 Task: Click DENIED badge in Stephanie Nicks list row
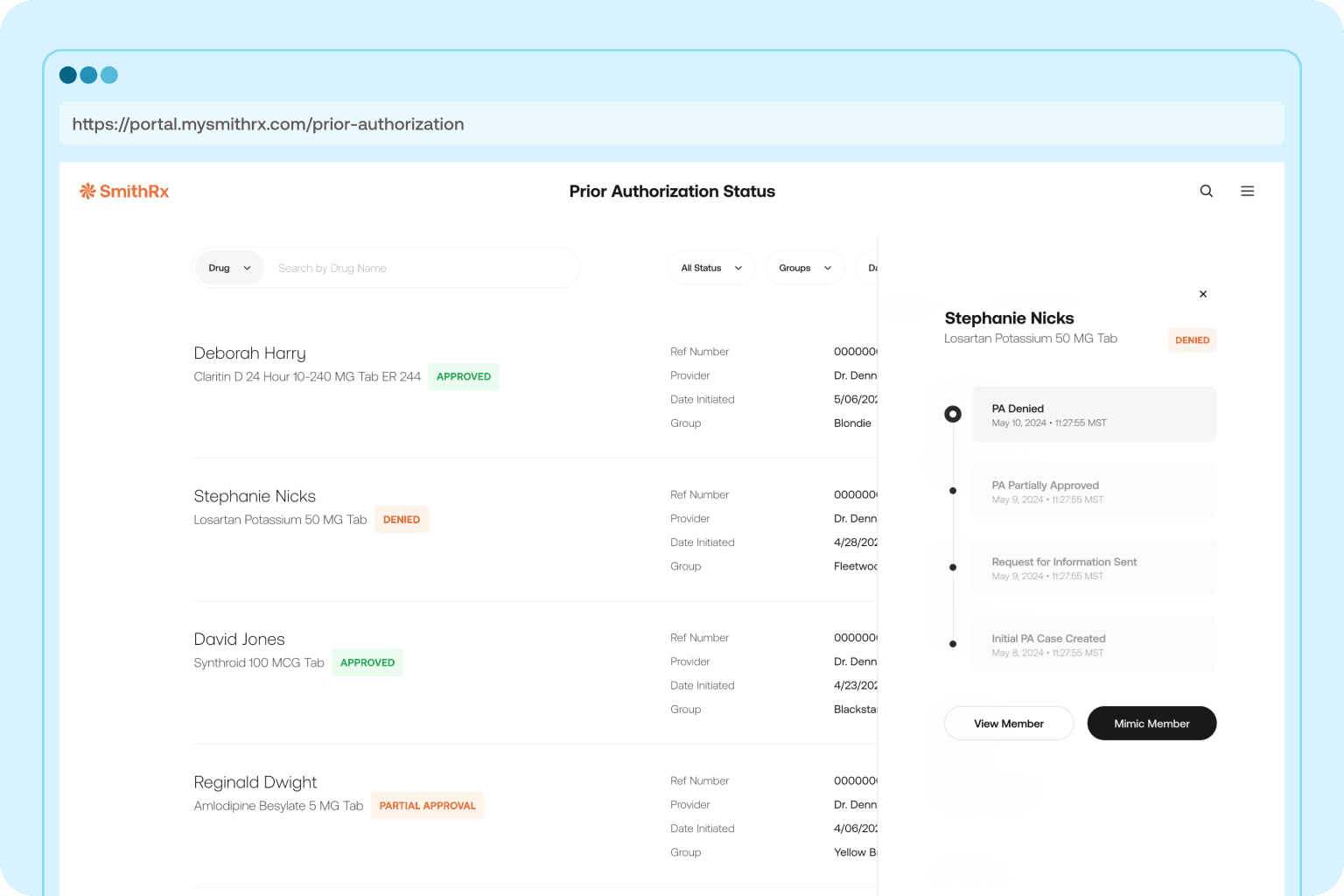pyautogui.click(x=402, y=520)
